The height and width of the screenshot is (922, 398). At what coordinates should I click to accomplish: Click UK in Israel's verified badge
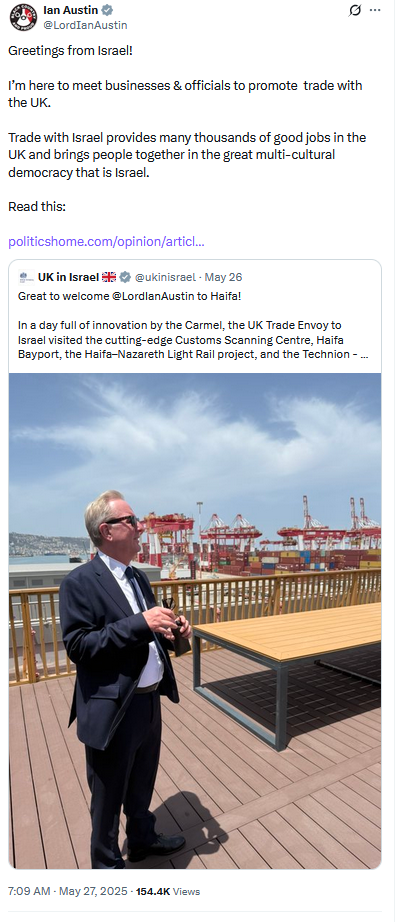[125, 277]
